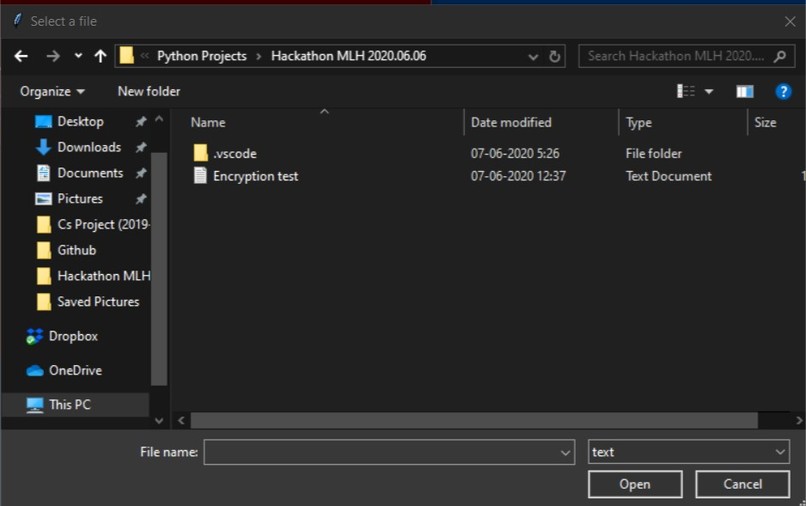Select the .vscode folder
This screenshot has width=806, height=506.
(235, 153)
